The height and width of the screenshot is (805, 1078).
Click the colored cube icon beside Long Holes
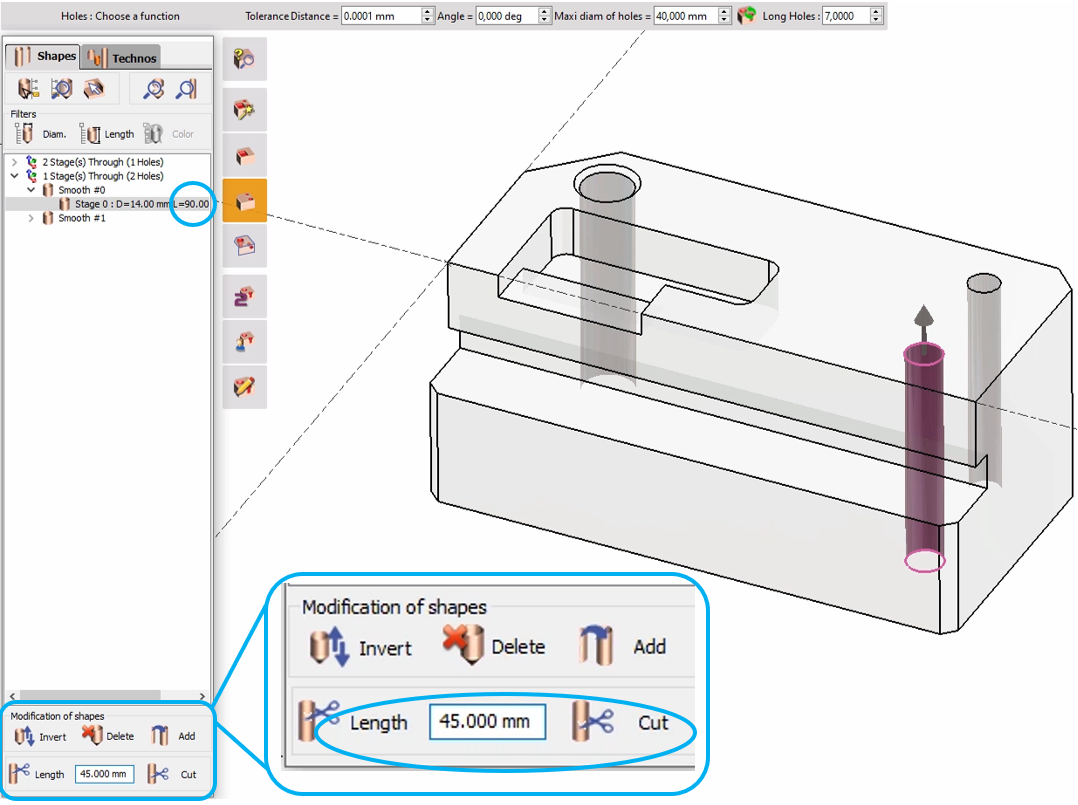point(746,16)
